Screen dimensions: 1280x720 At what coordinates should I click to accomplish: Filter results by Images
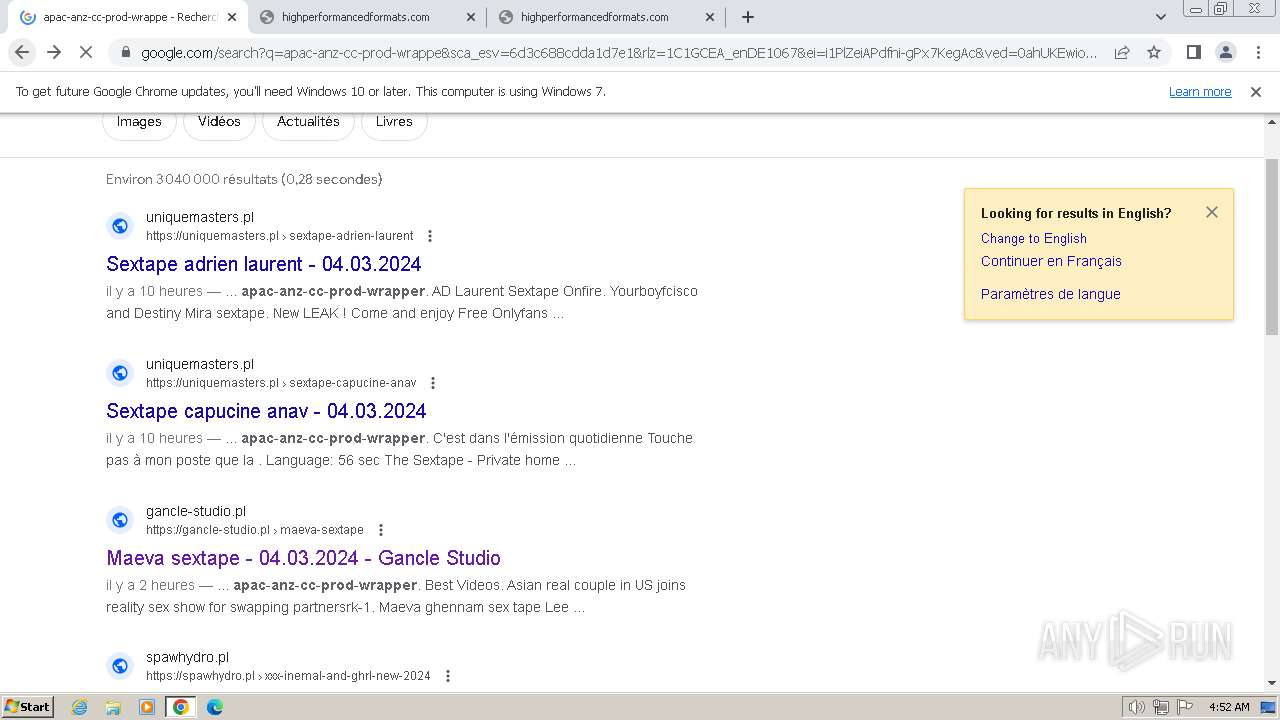(x=139, y=122)
